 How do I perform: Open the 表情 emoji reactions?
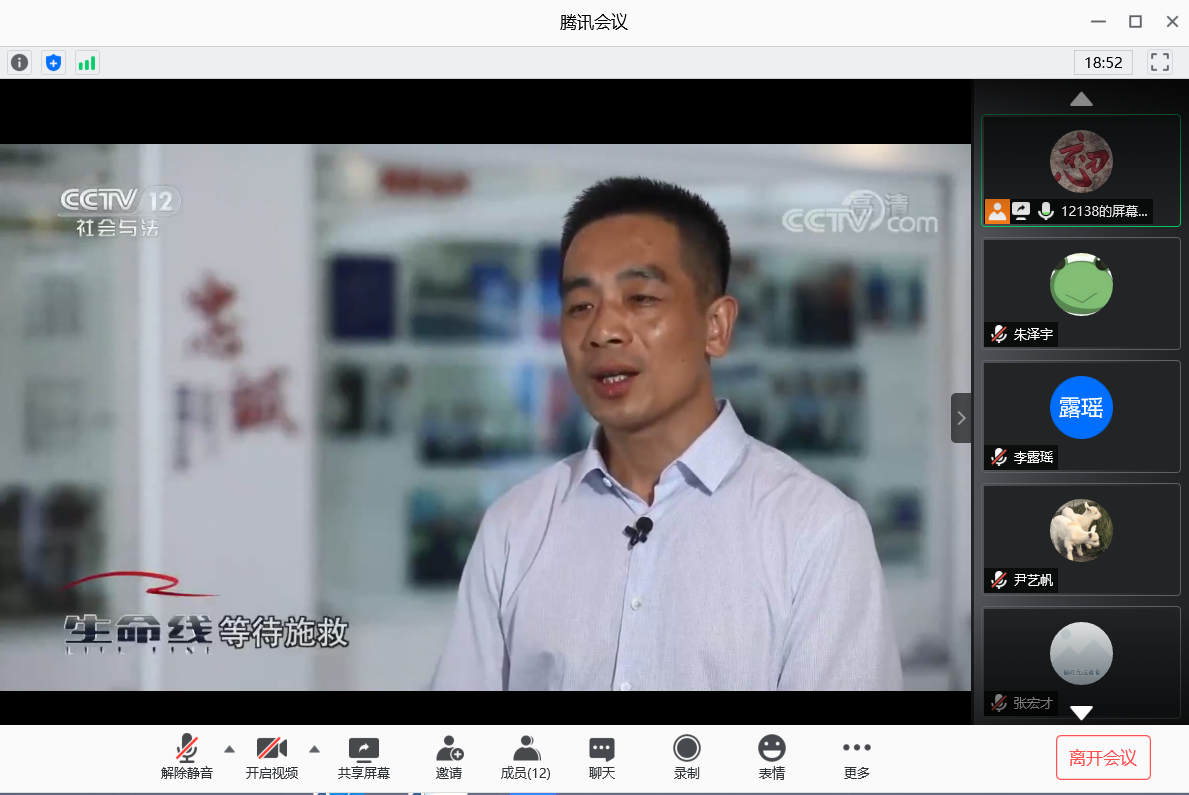tap(771, 757)
